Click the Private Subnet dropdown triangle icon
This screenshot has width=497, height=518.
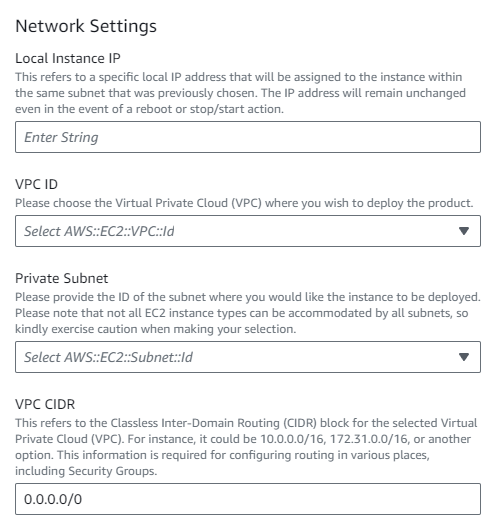pyautogui.click(x=464, y=357)
